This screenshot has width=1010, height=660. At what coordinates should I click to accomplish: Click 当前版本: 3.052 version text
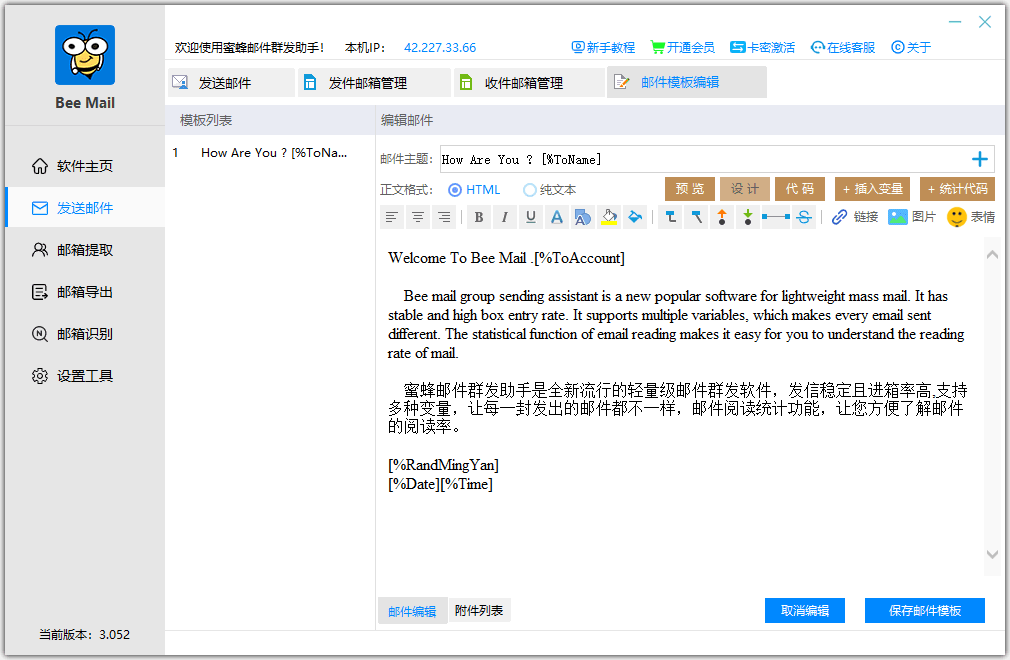pyautogui.click(x=84, y=635)
